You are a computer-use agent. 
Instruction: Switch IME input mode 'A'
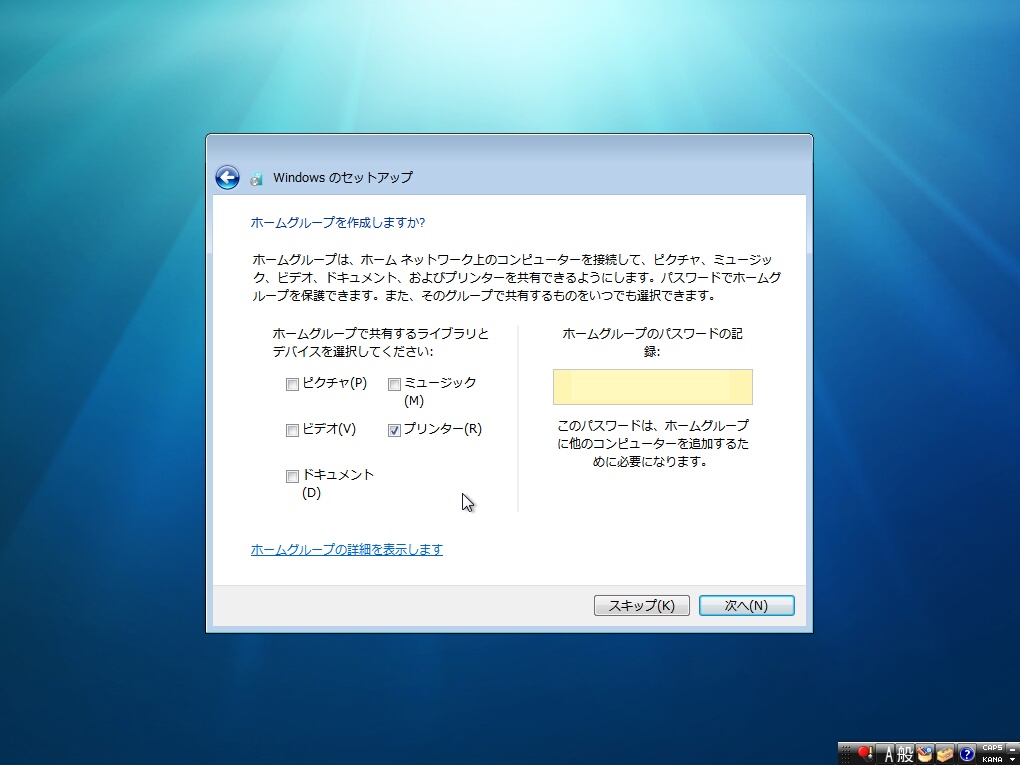pos(887,755)
